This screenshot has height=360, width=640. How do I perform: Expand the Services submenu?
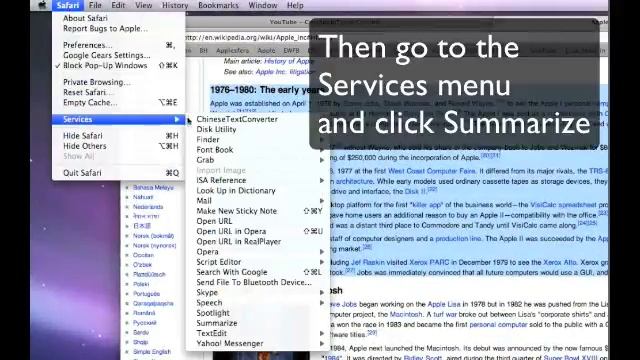pos(118,119)
